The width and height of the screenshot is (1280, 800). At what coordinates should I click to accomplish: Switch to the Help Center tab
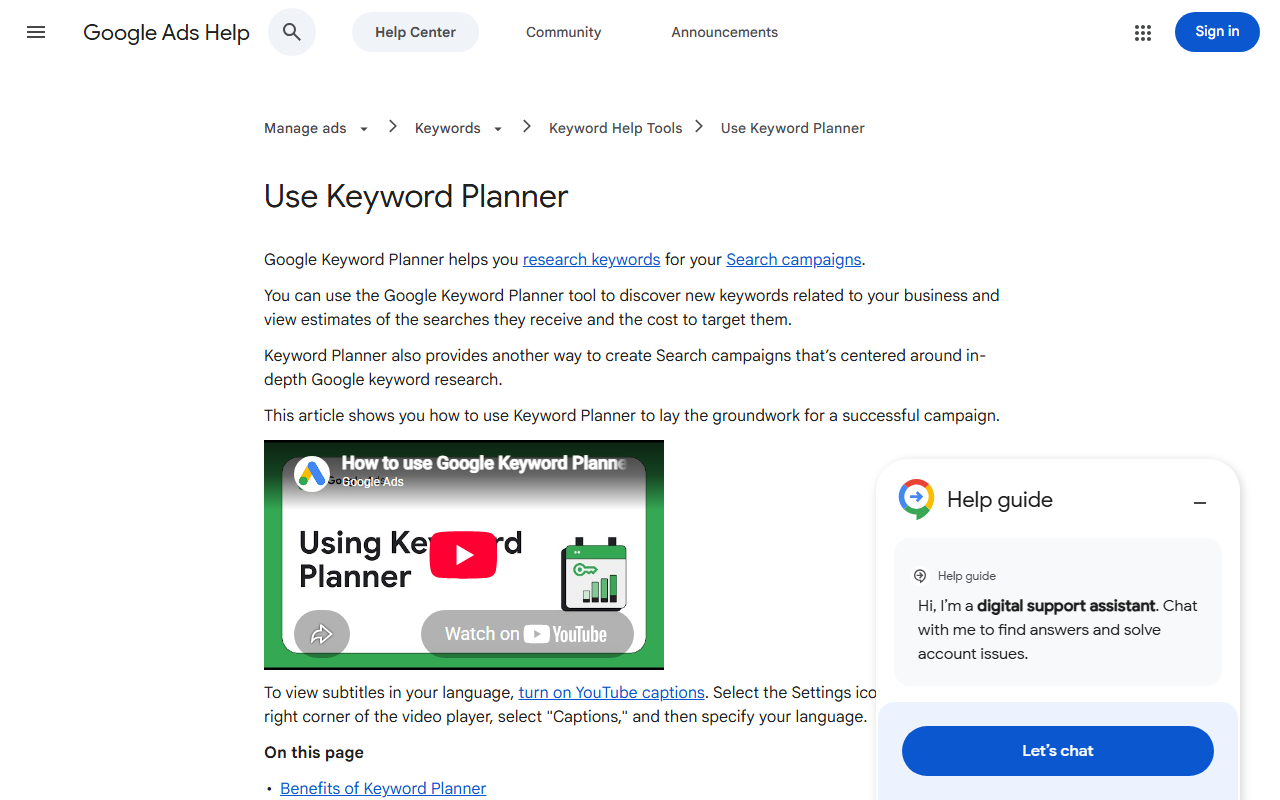point(415,32)
